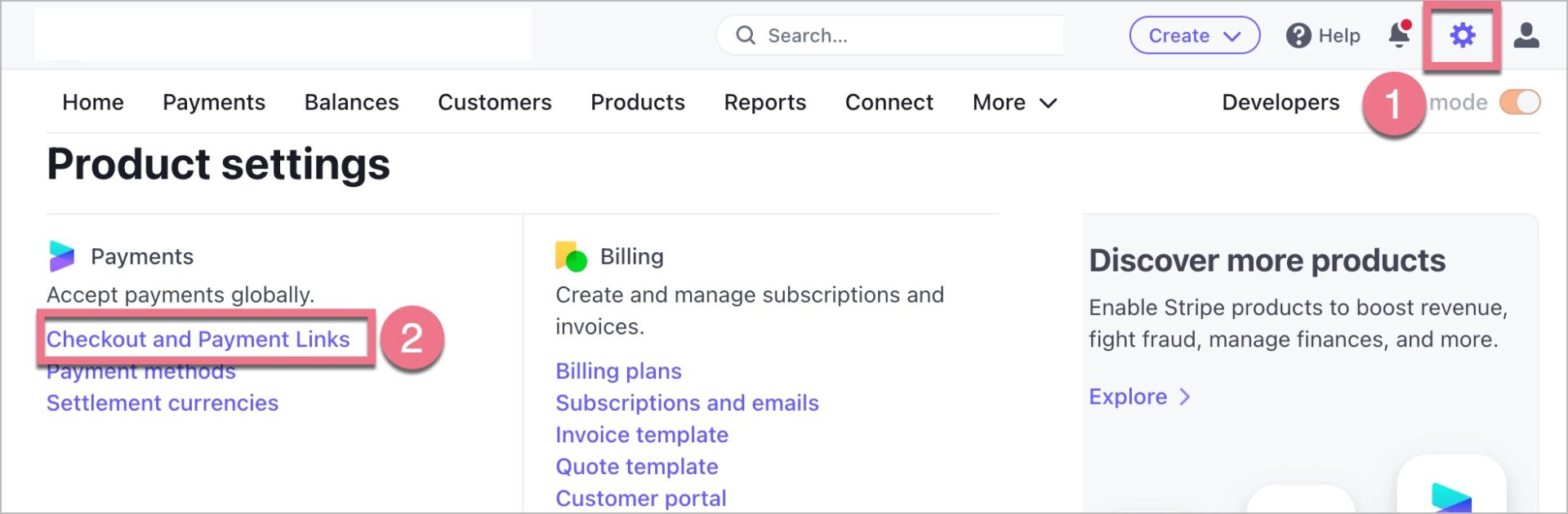The image size is (1568, 514).
Task: Click the Explore chevron arrow
Action: pyautogui.click(x=1185, y=397)
